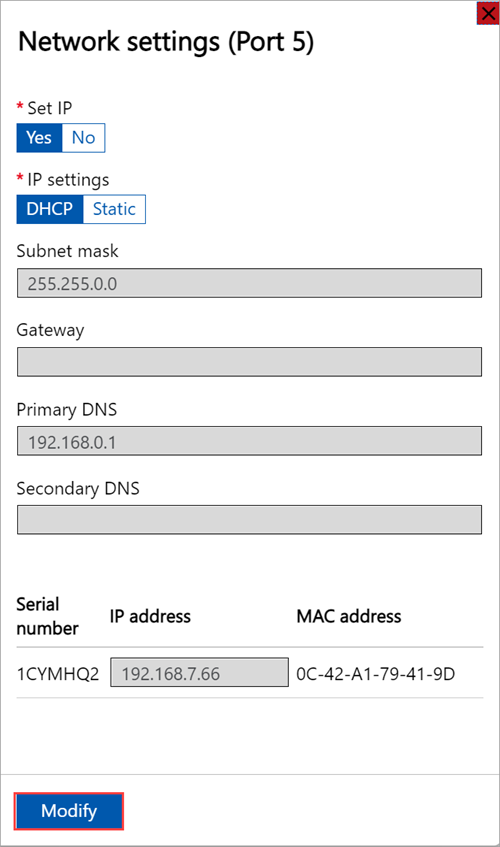This screenshot has width=500, height=847.
Task: Click the Subnet mask field showing 255.255.0.0
Action: coord(249,283)
